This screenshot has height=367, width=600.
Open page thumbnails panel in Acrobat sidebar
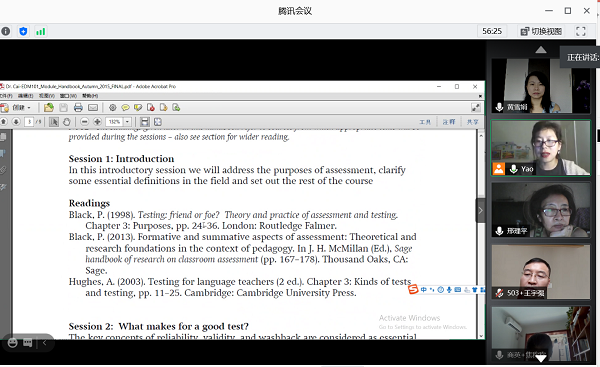pyautogui.click(x=3, y=137)
